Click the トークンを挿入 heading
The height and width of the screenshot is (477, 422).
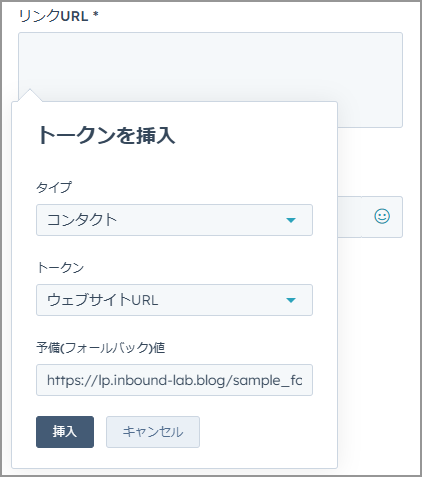[106, 135]
